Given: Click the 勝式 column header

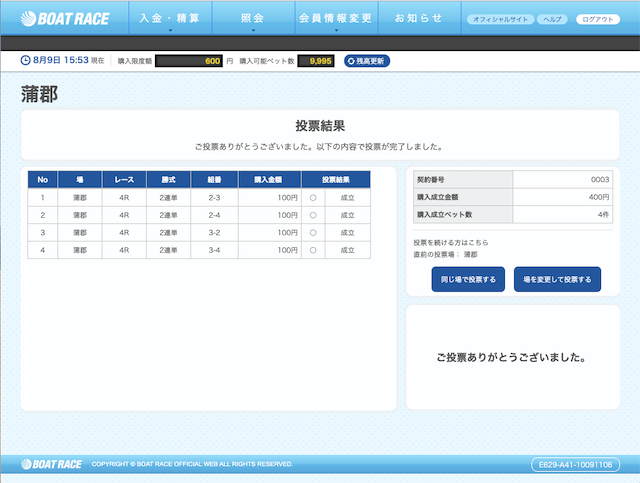Looking at the screenshot, I should point(168,180).
